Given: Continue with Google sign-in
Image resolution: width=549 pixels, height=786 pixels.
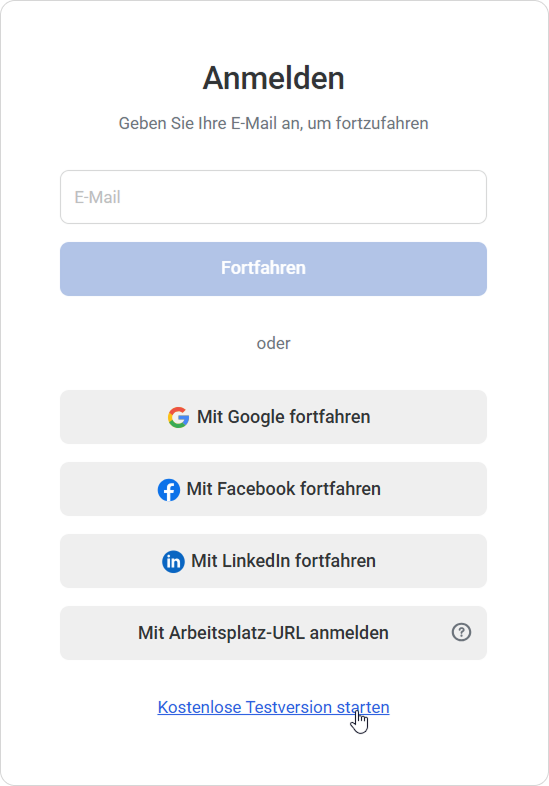Looking at the screenshot, I should (x=273, y=417).
